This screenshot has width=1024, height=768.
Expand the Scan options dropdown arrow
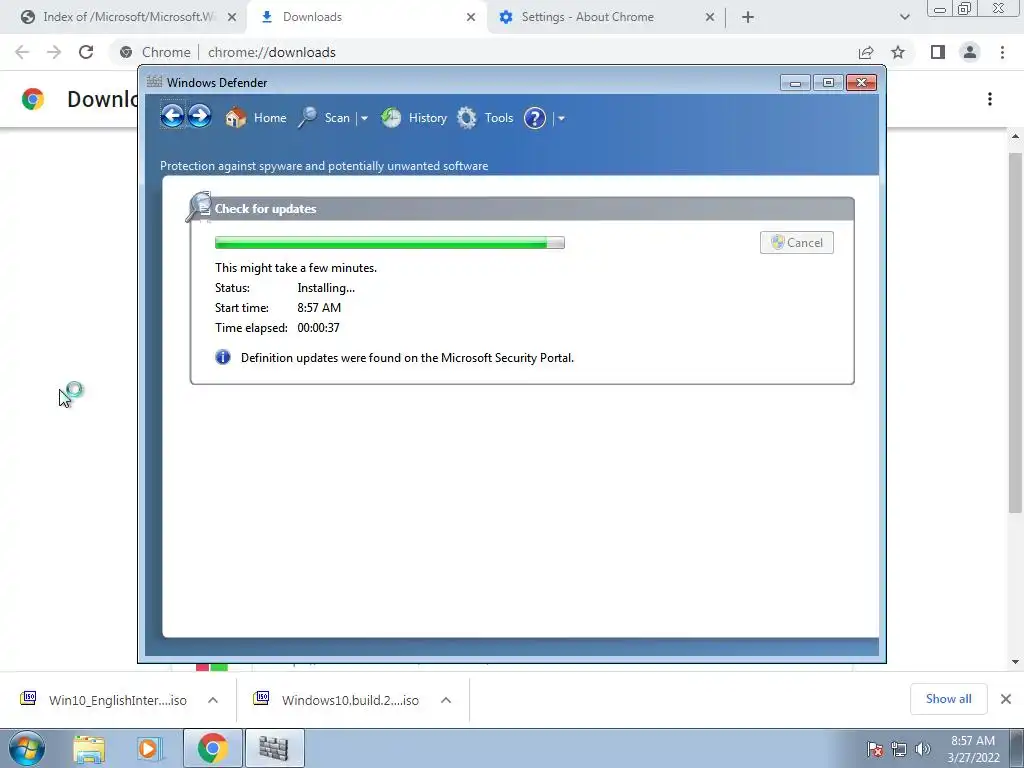click(364, 118)
